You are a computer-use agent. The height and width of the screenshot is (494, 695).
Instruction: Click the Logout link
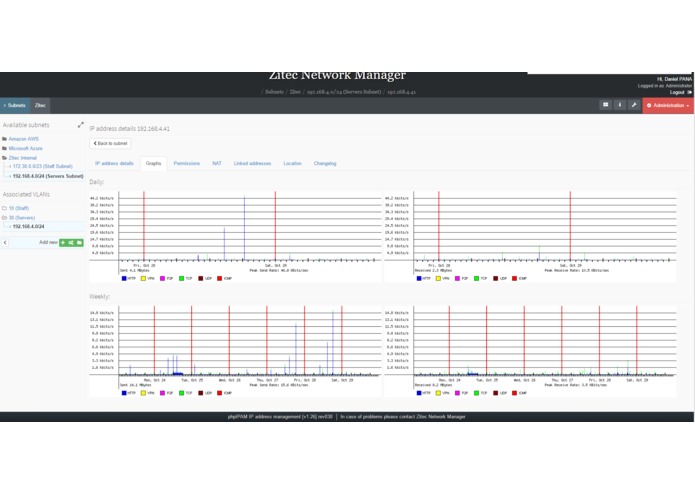(677, 92)
